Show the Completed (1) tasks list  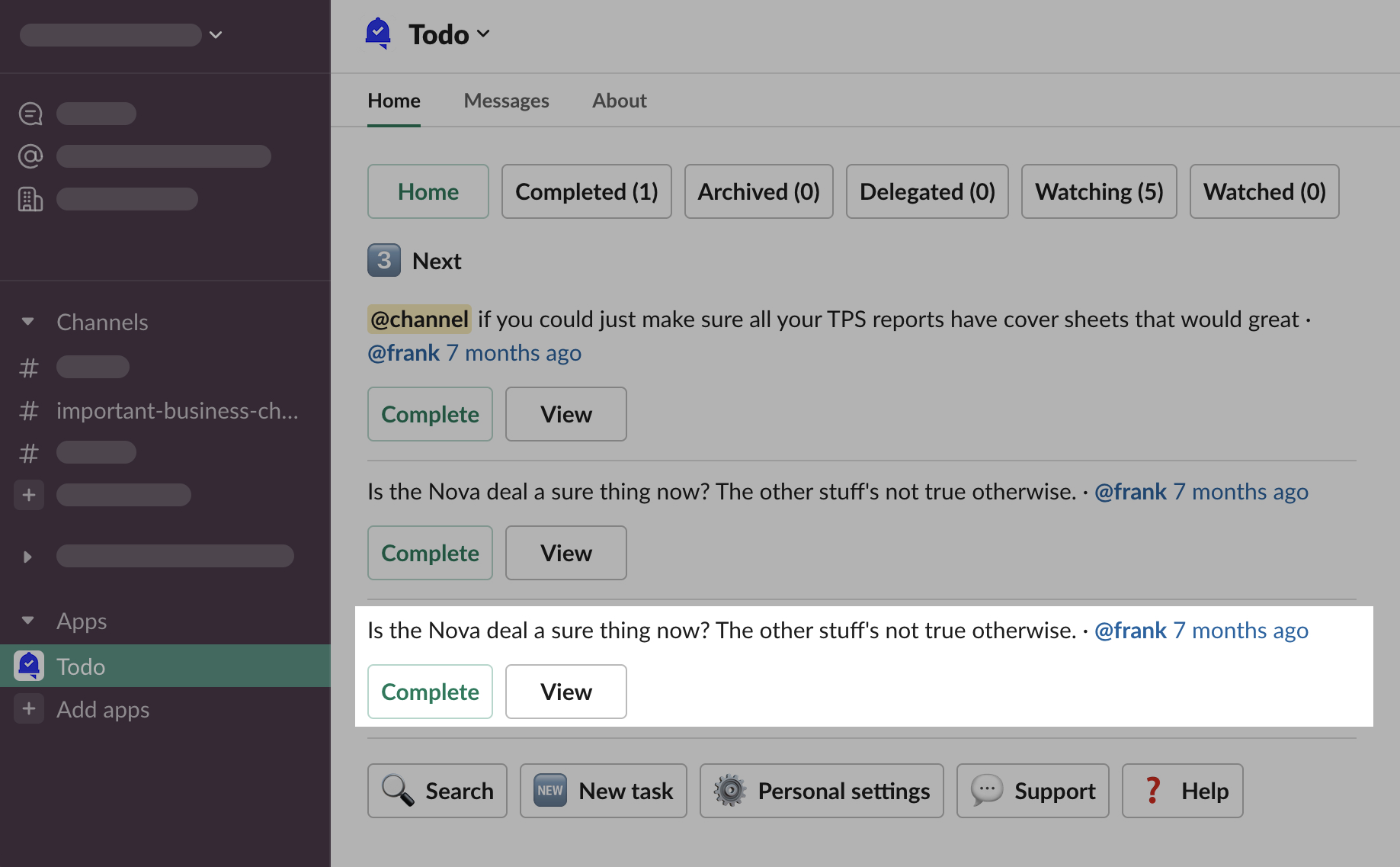click(586, 191)
